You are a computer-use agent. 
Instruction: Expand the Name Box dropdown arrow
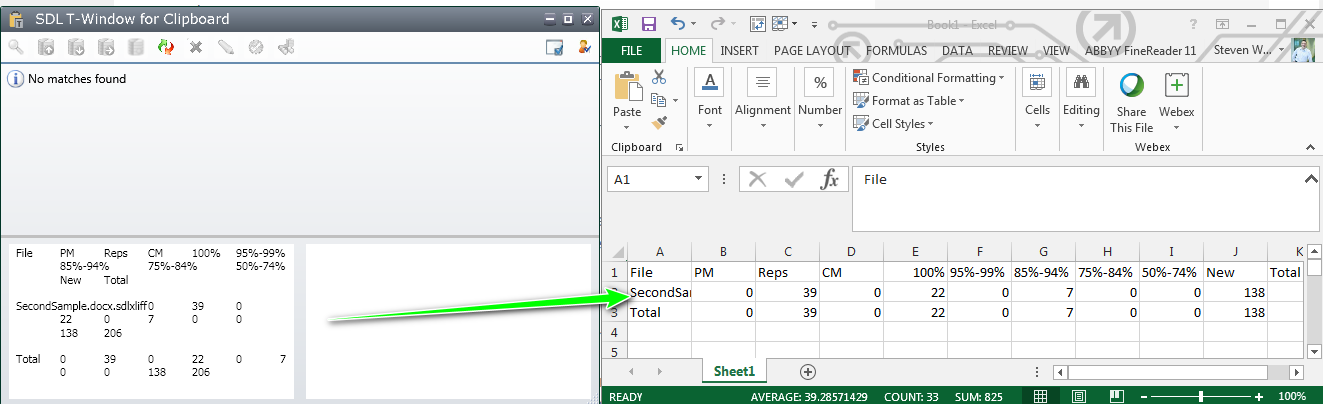(698, 180)
